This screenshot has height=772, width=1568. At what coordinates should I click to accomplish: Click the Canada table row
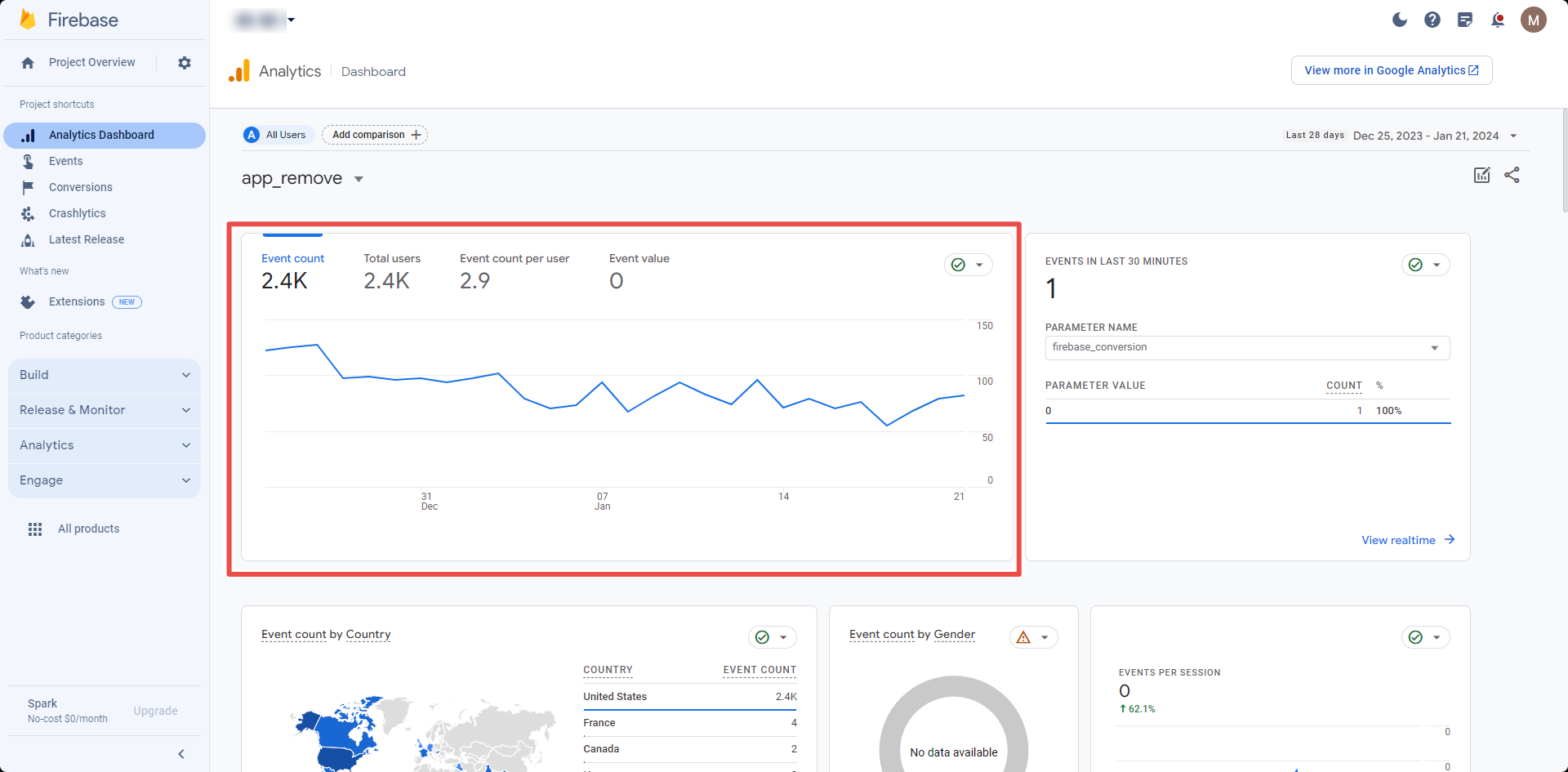pos(689,749)
